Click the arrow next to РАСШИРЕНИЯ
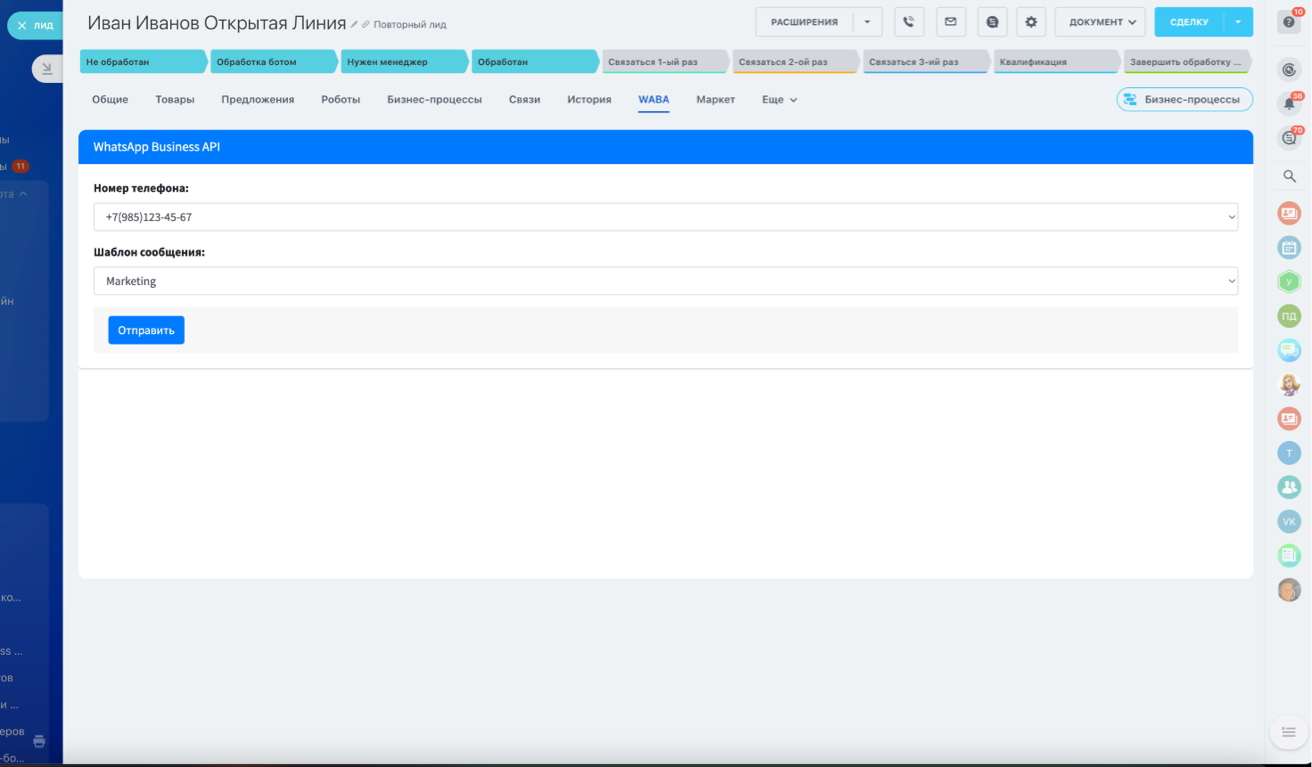Viewport: 1312px width, 767px height. pos(867,22)
